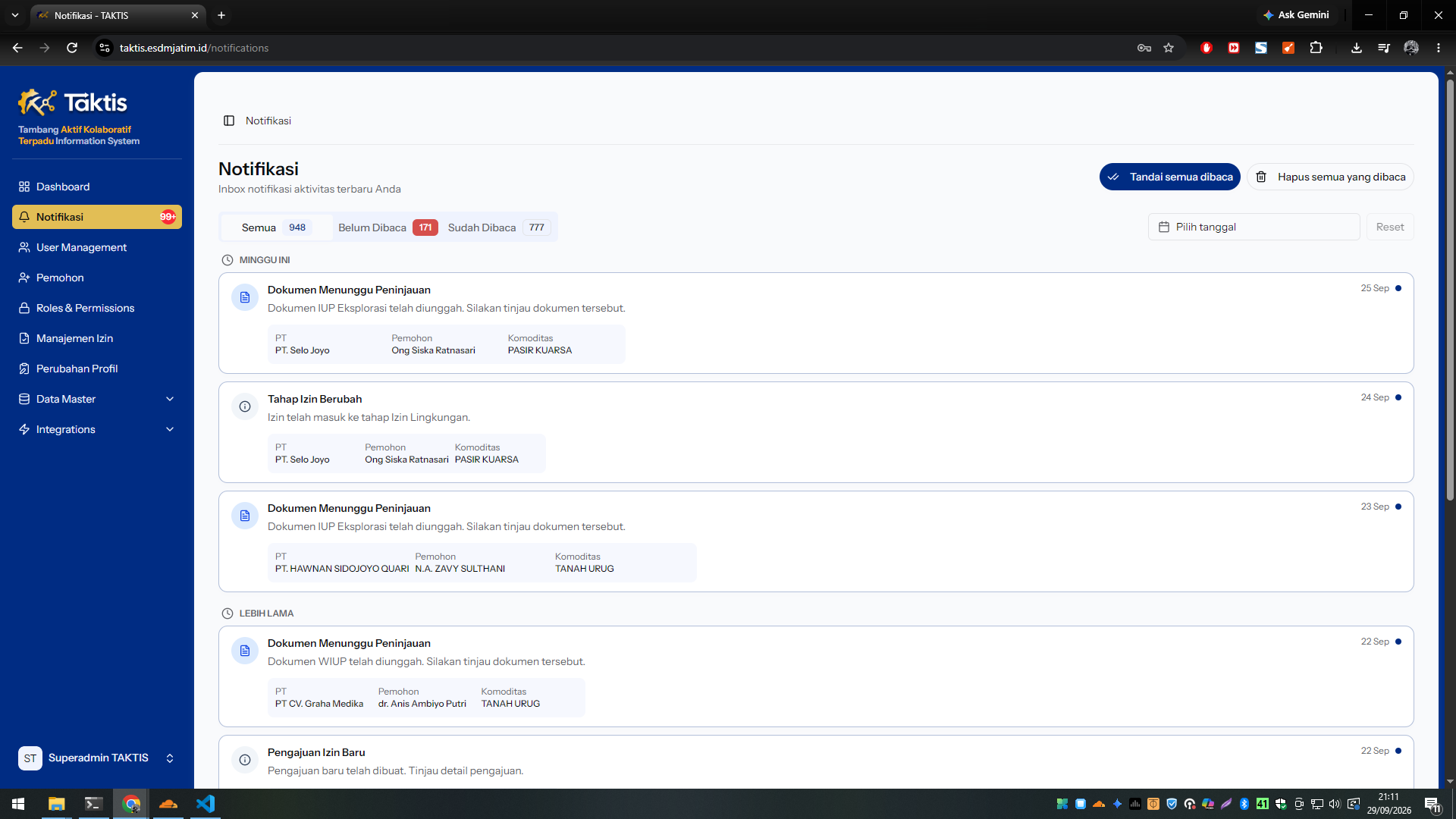Click unread dot on 24 Sep notification
Screen dimensions: 1456x819
point(1398,397)
